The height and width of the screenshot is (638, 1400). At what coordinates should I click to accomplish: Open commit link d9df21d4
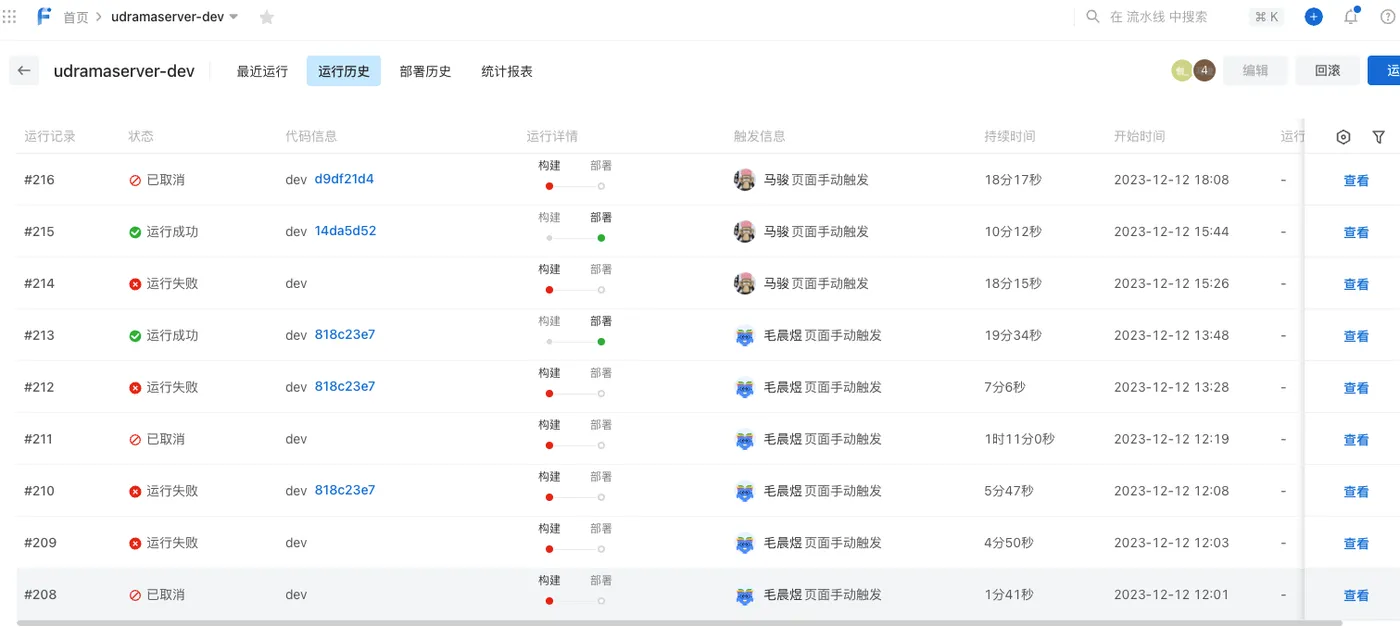(344, 179)
